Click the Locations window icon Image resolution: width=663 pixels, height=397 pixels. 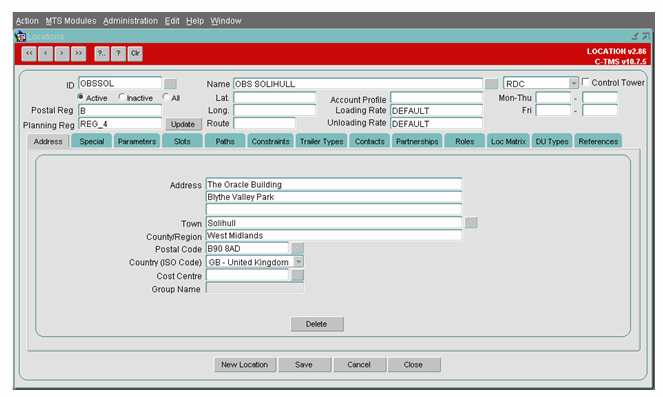[x=20, y=37]
